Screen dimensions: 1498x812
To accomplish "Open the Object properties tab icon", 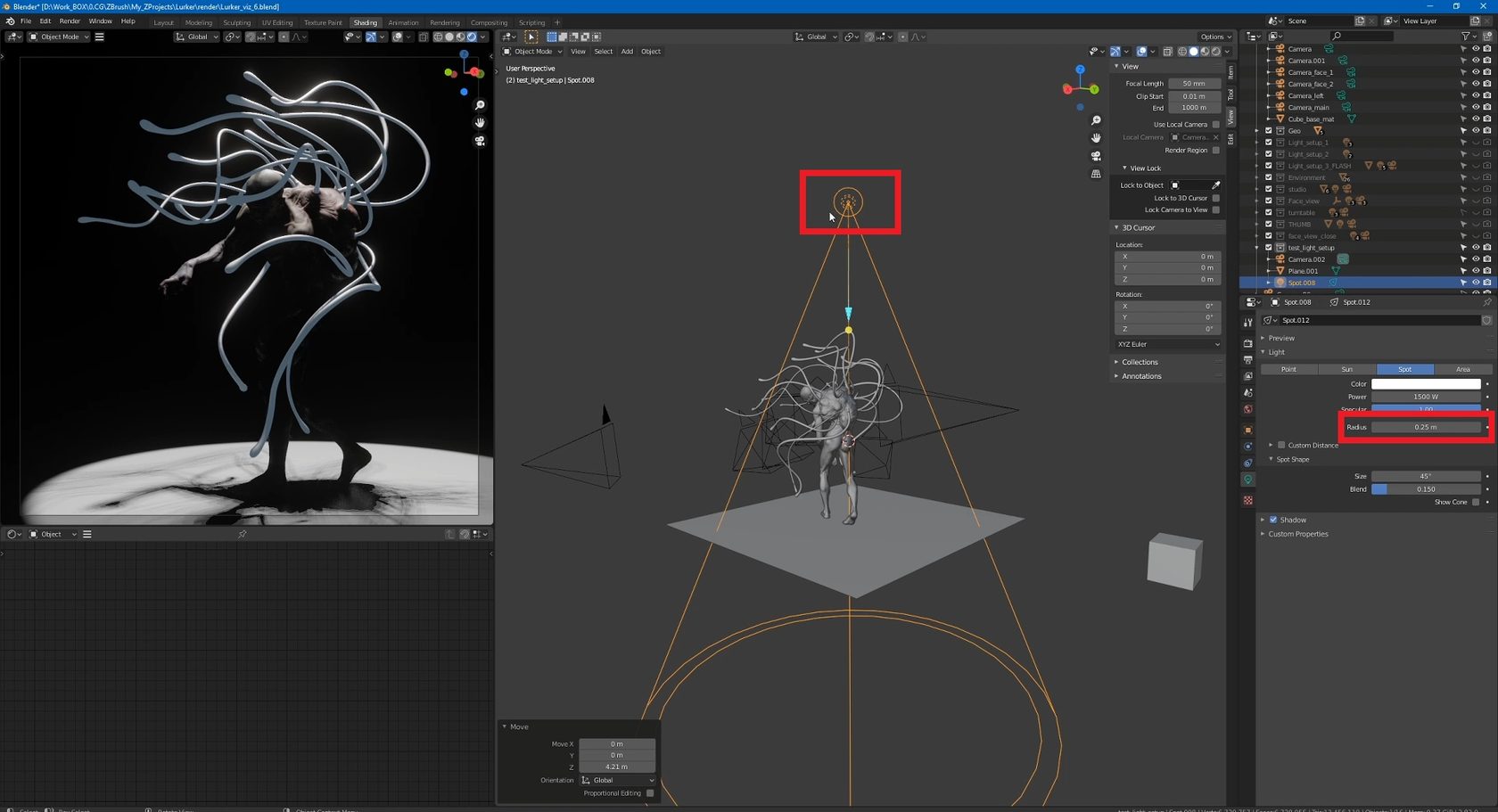I will coord(1248,431).
